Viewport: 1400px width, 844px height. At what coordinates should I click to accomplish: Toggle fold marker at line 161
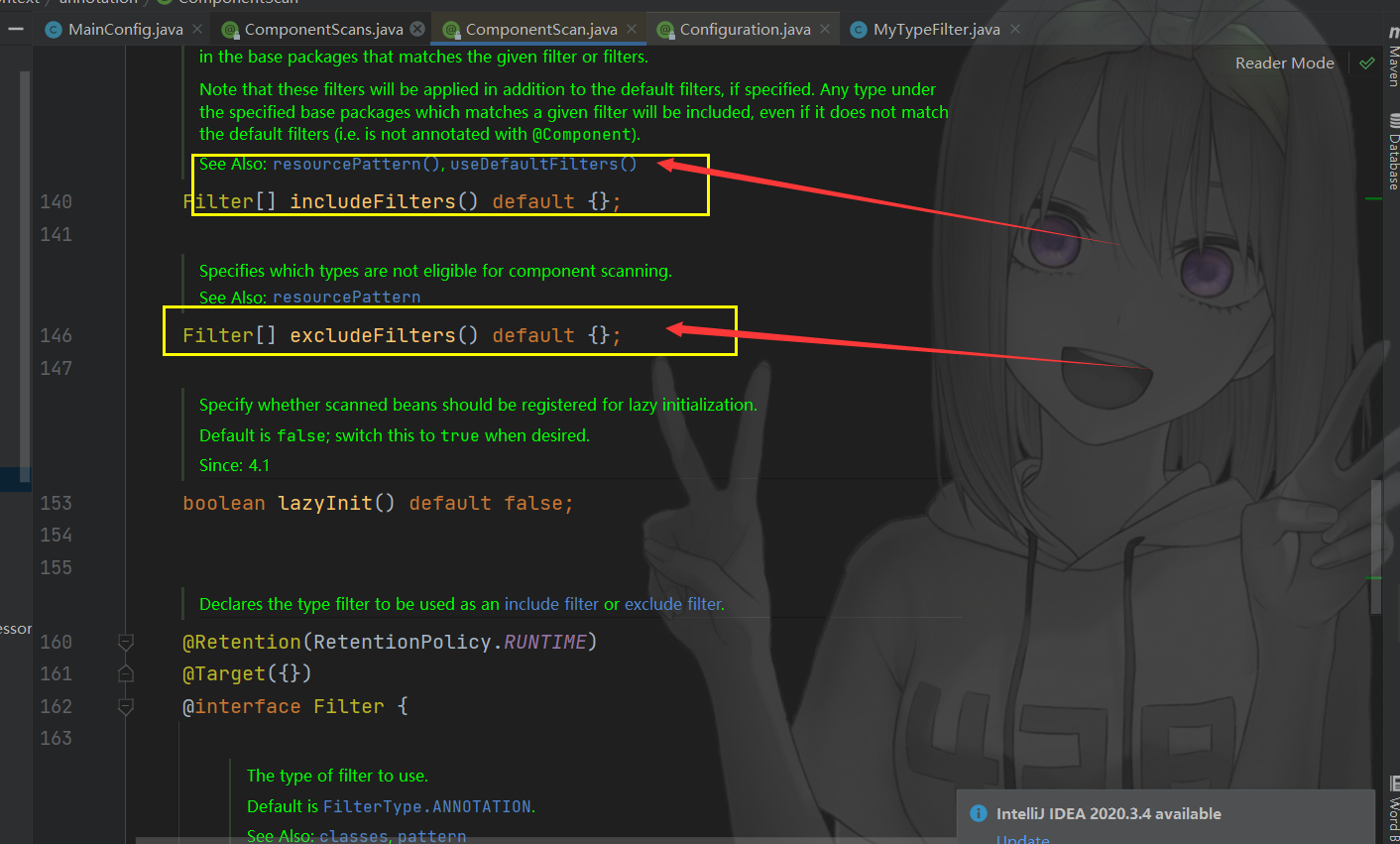point(126,674)
